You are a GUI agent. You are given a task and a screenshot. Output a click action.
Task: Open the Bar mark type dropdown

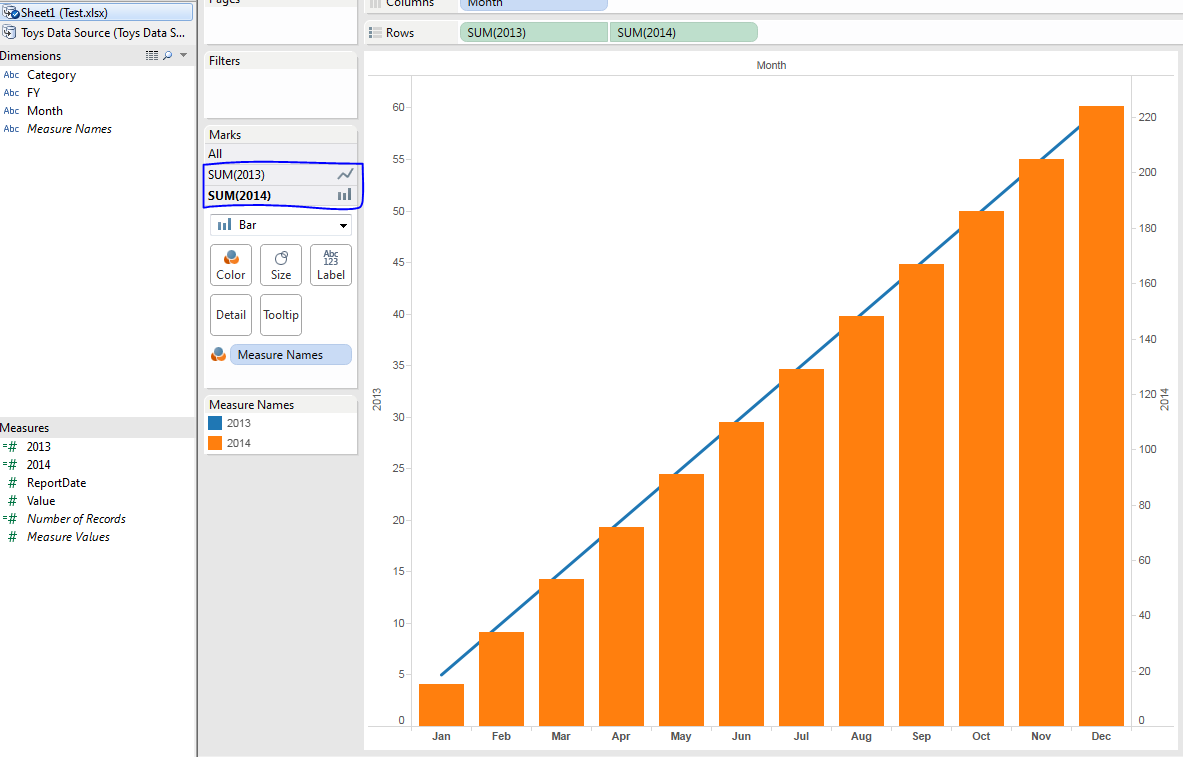pyautogui.click(x=343, y=224)
